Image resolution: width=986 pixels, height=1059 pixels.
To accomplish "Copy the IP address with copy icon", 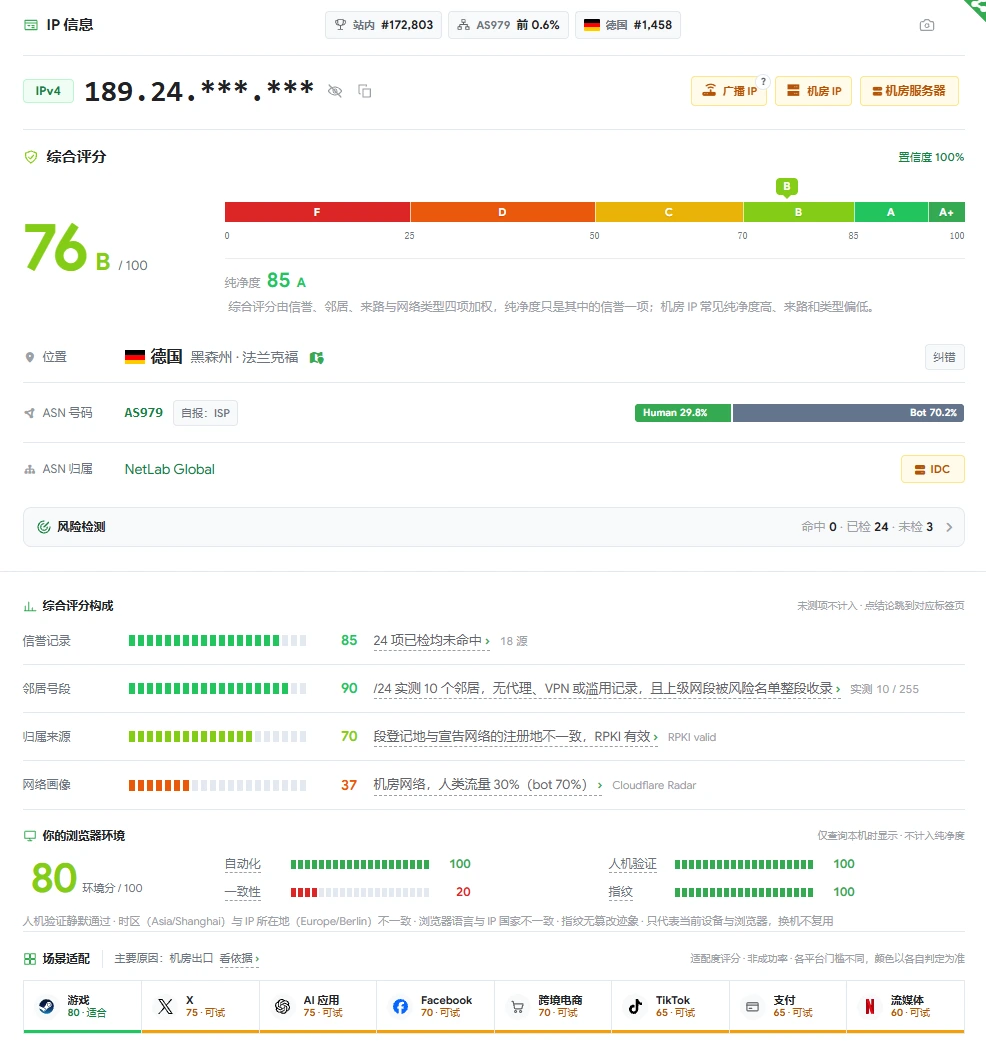I will click(x=365, y=91).
